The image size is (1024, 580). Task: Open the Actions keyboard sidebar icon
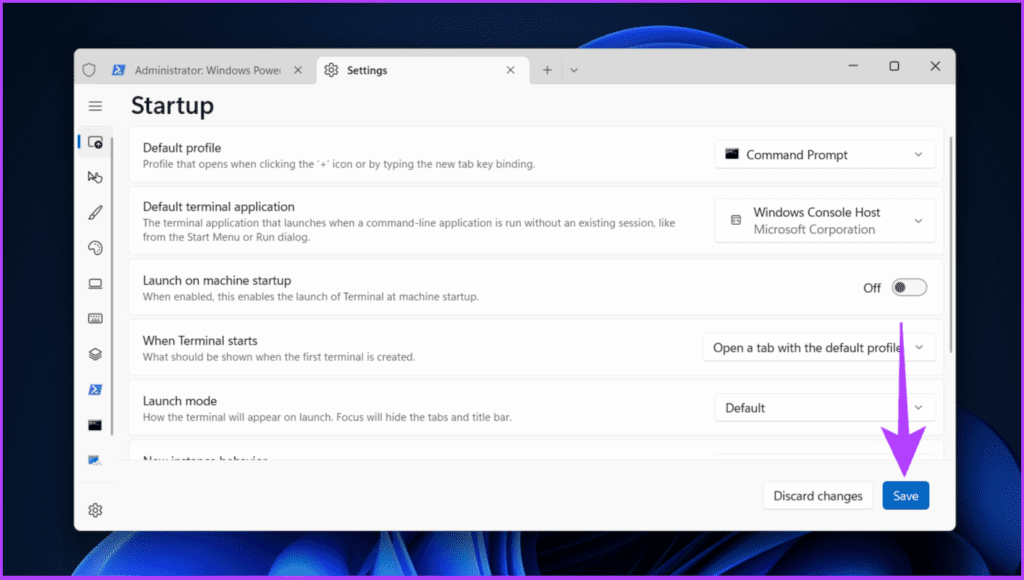[95, 318]
